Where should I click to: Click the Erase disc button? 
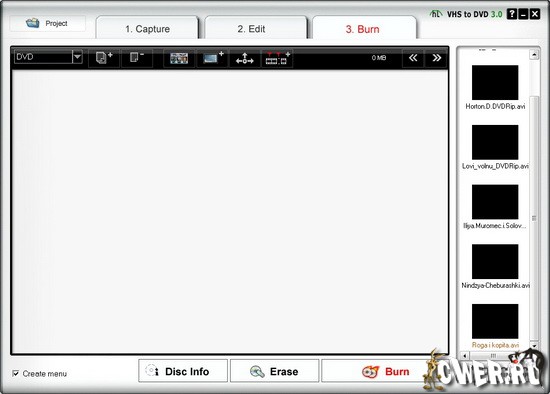coord(275,371)
